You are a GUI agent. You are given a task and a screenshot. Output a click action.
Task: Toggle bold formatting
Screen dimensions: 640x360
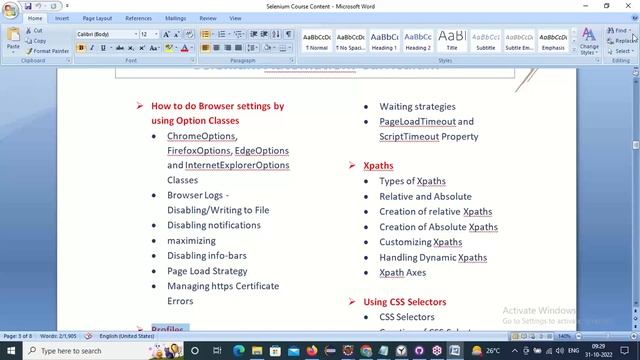(x=81, y=48)
